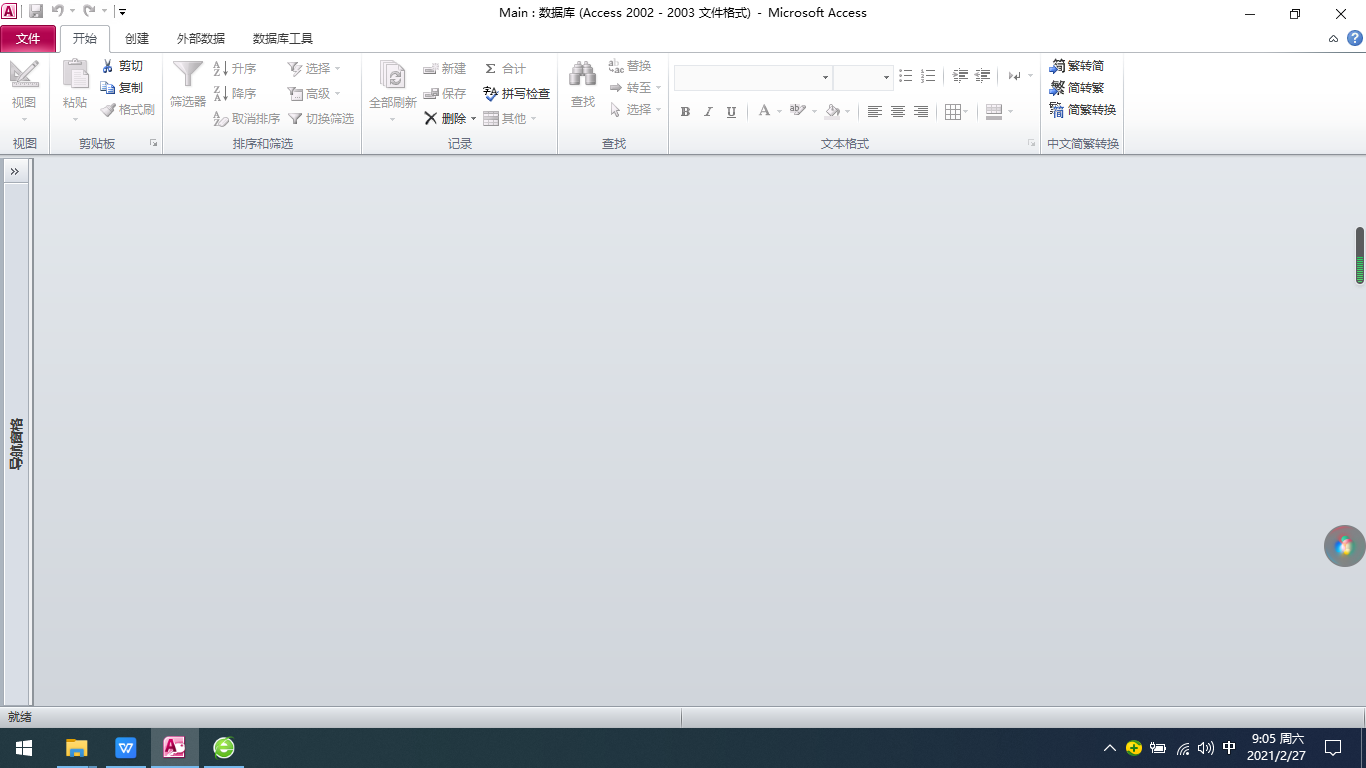Open the 高级 advanced filter dropdown
This screenshot has height=768, width=1366.
point(314,94)
